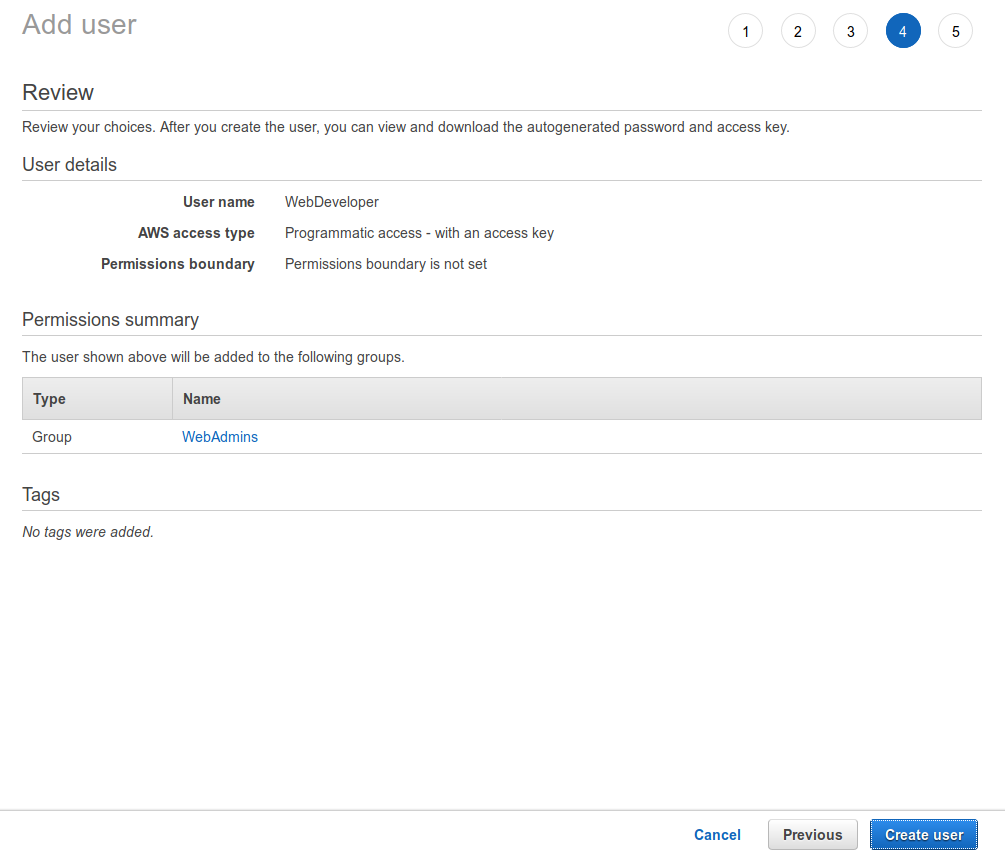Screen dimensions: 1005x856
Task: Open the WebAdmins group link
Action: coord(220,437)
